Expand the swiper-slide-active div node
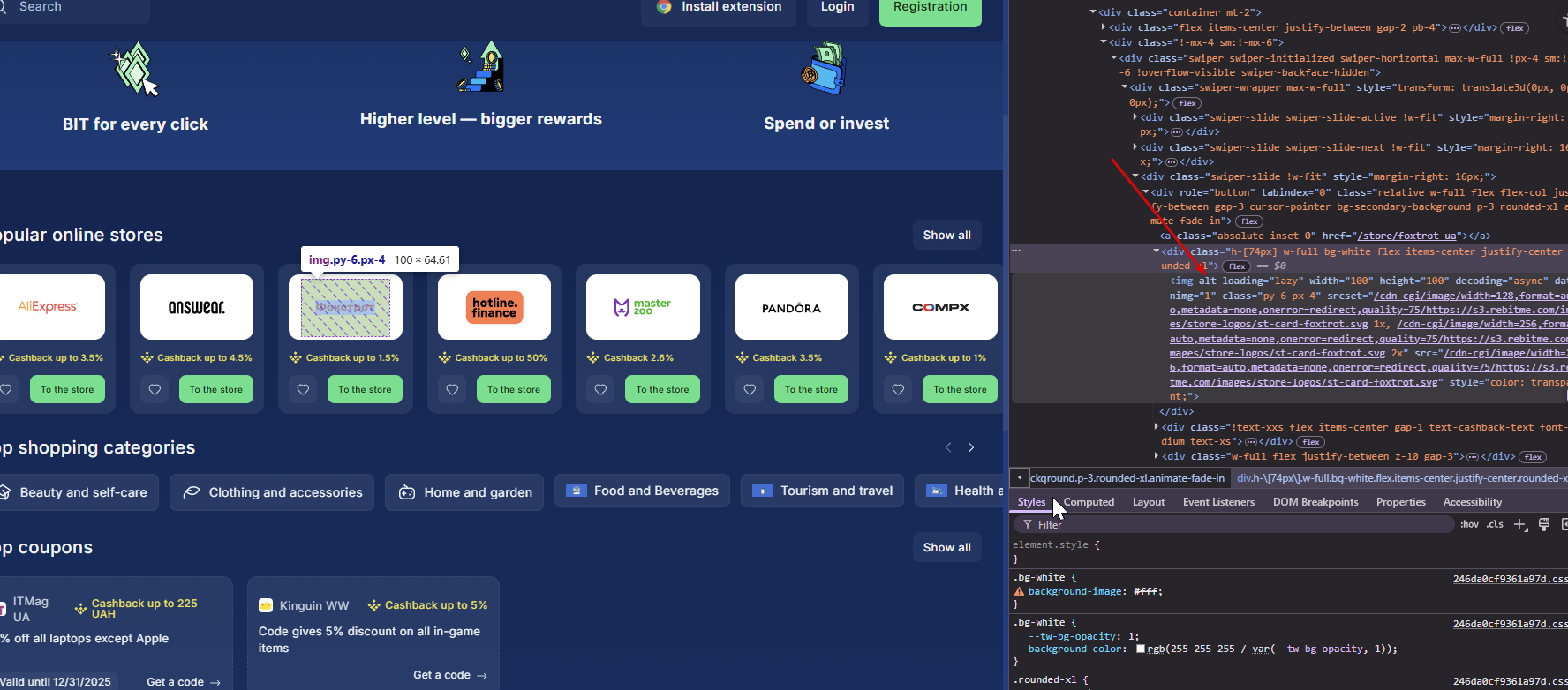Viewport: 1568px width, 690px height. point(1135,117)
